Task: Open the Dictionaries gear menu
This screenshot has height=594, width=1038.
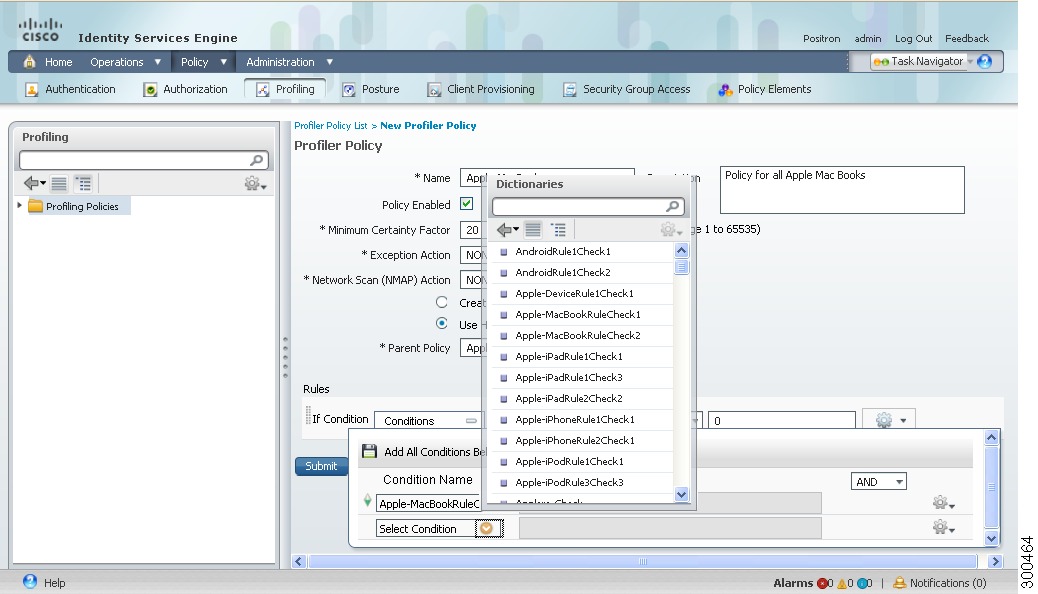Action: [671, 230]
